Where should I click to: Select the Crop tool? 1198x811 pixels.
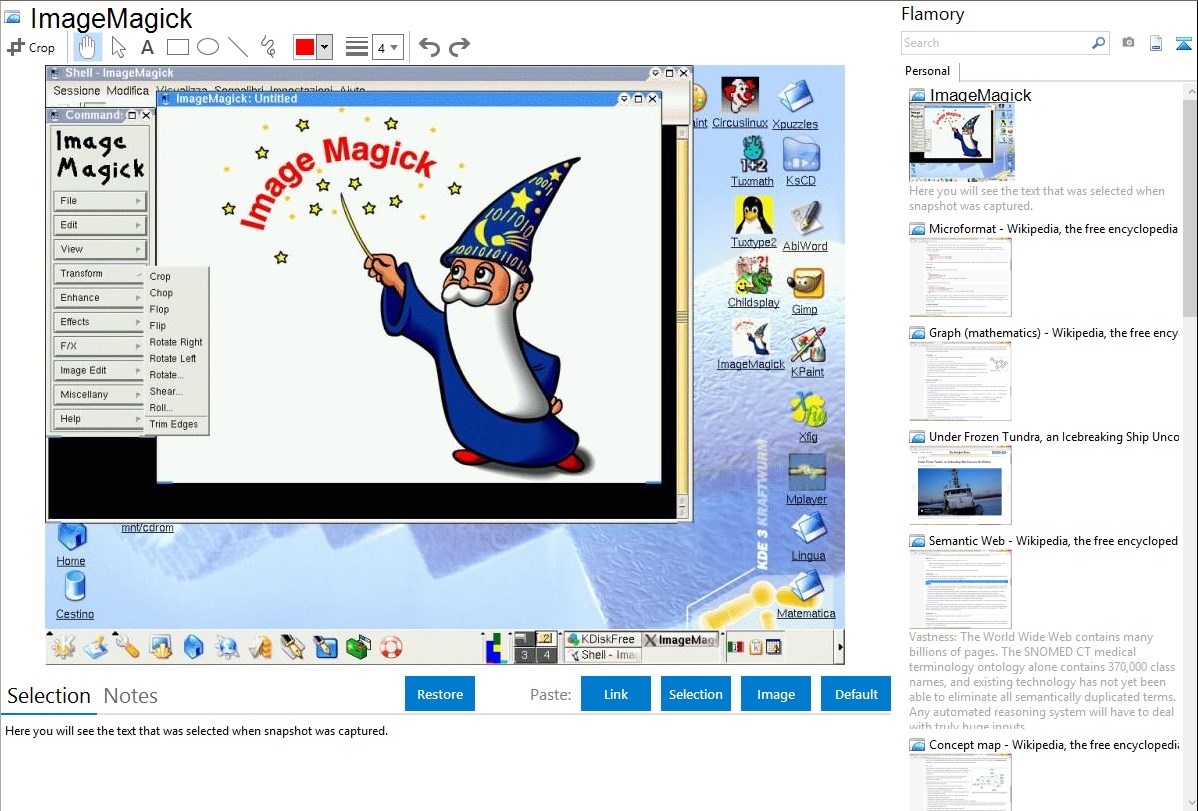tap(31, 47)
